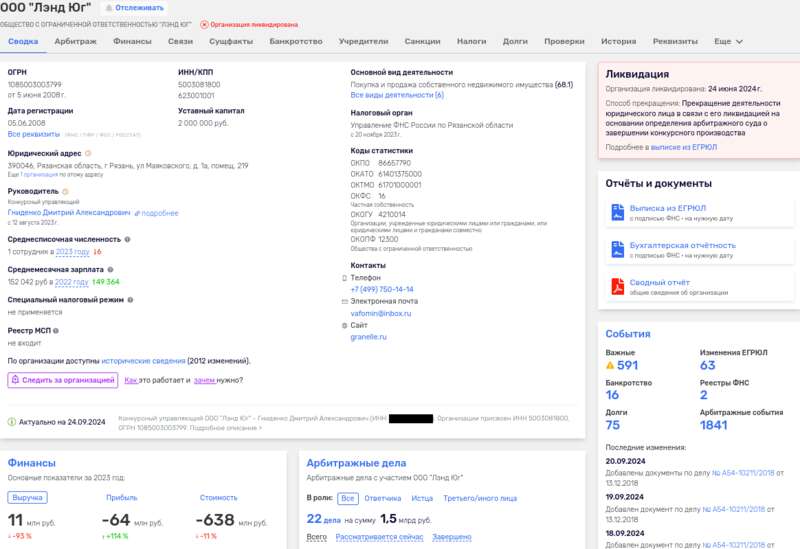
Task: Open the Учредители tab
Action: pyautogui.click(x=363, y=41)
